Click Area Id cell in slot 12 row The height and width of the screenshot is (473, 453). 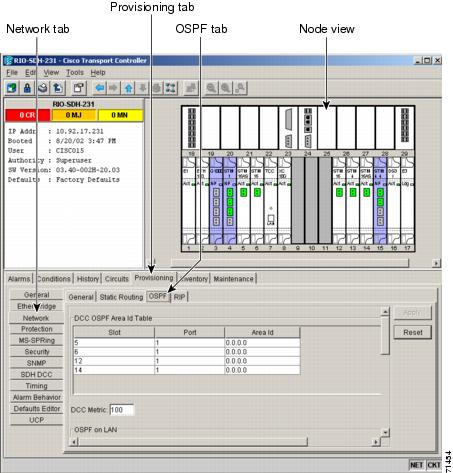pyautogui.click(x=262, y=361)
